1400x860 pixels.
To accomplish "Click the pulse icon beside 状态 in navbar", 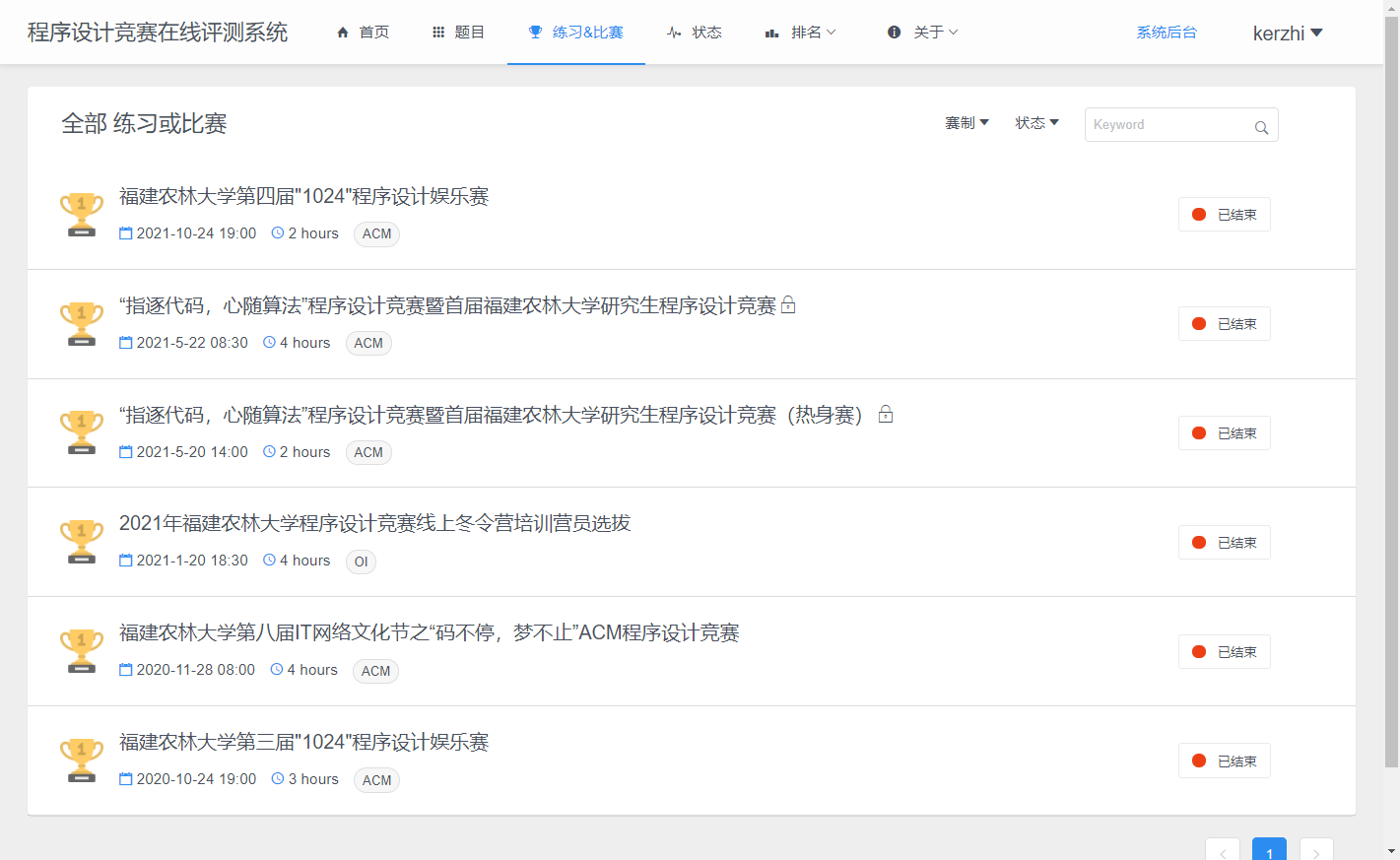I will [674, 33].
